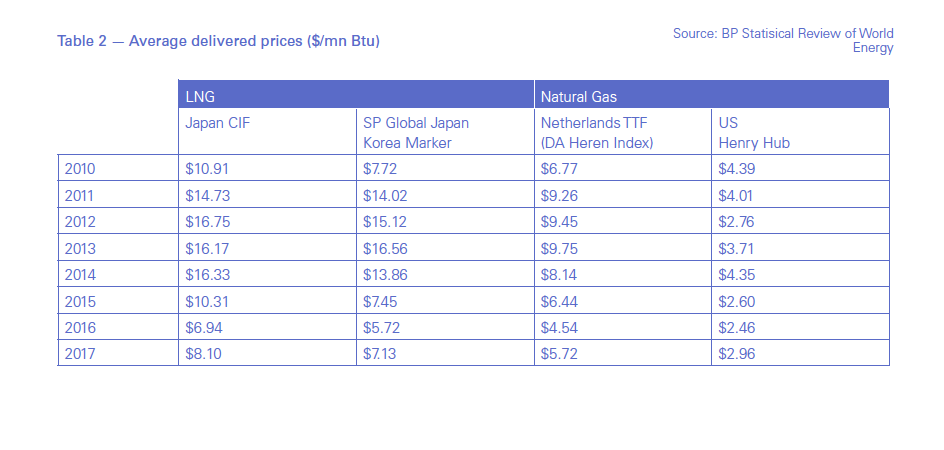The width and height of the screenshot is (944, 450).
Task: Select the Natural Gas group header cell
Action: tap(711, 96)
